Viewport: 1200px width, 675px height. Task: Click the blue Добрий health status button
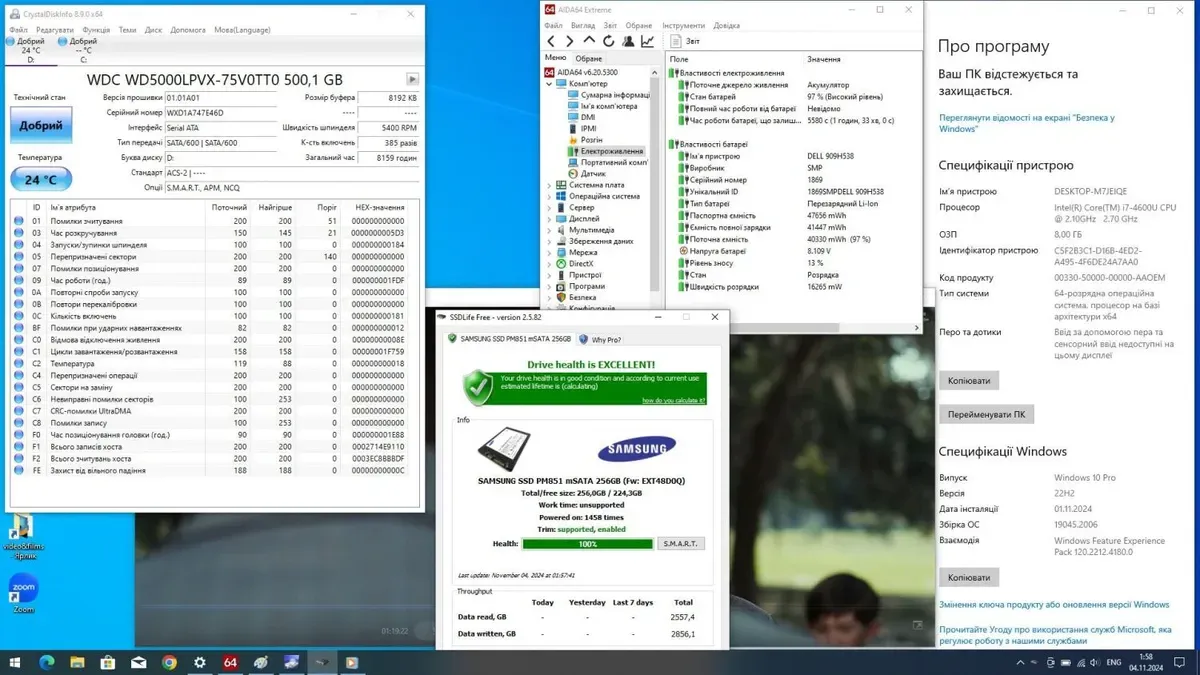click(x=41, y=126)
